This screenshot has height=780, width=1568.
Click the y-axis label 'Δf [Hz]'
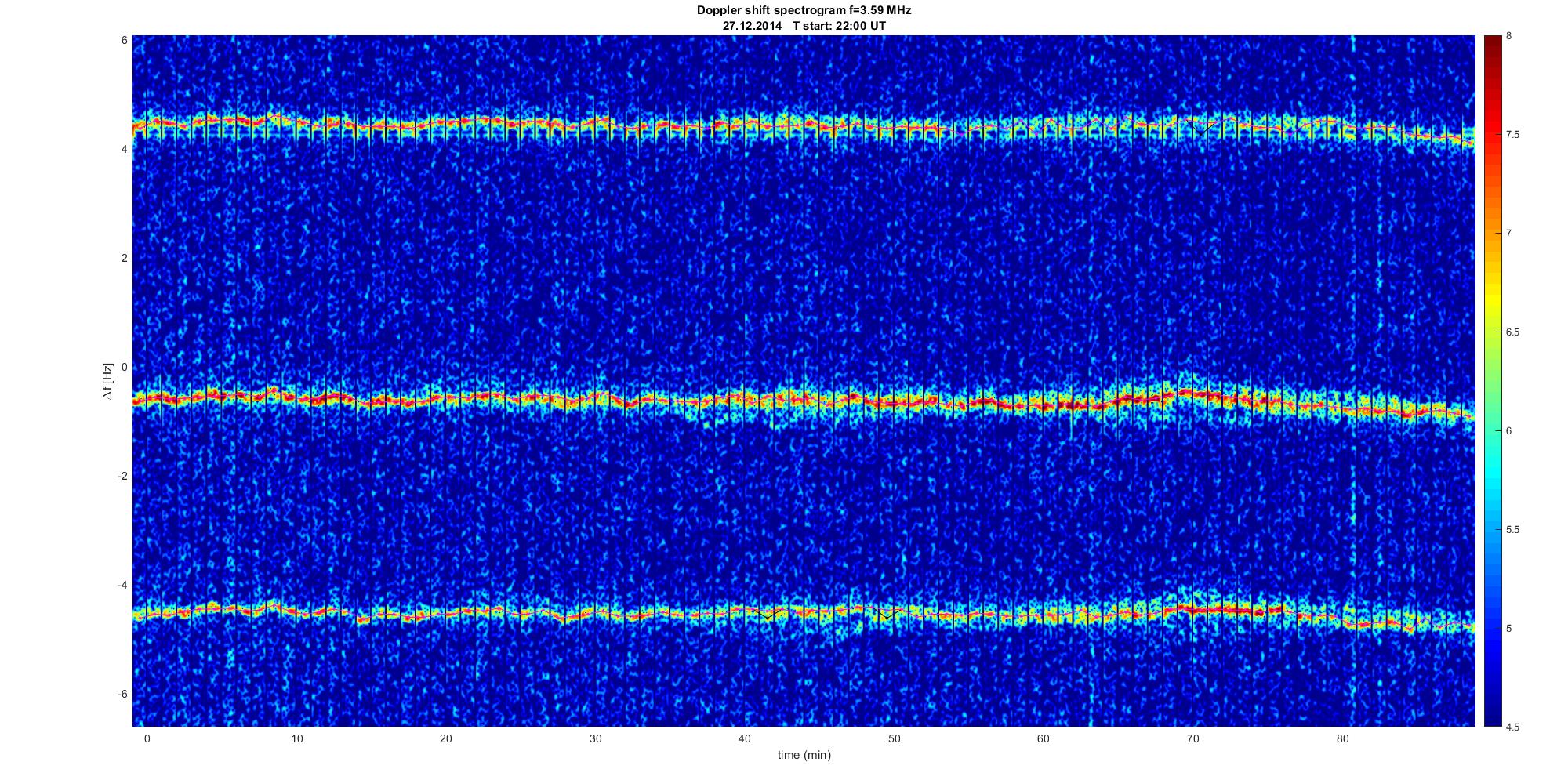[x=108, y=381]
